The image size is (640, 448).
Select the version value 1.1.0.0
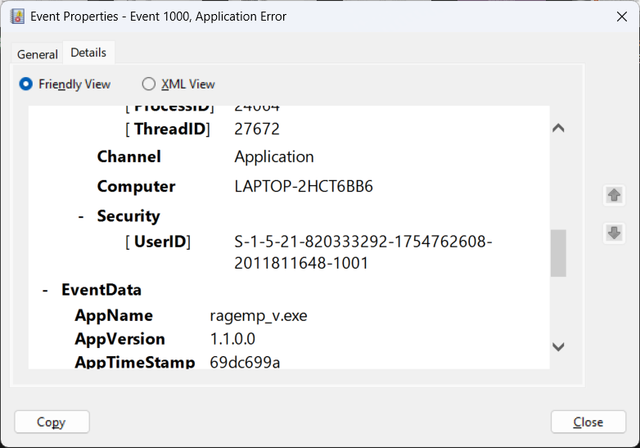coord(232,339)
